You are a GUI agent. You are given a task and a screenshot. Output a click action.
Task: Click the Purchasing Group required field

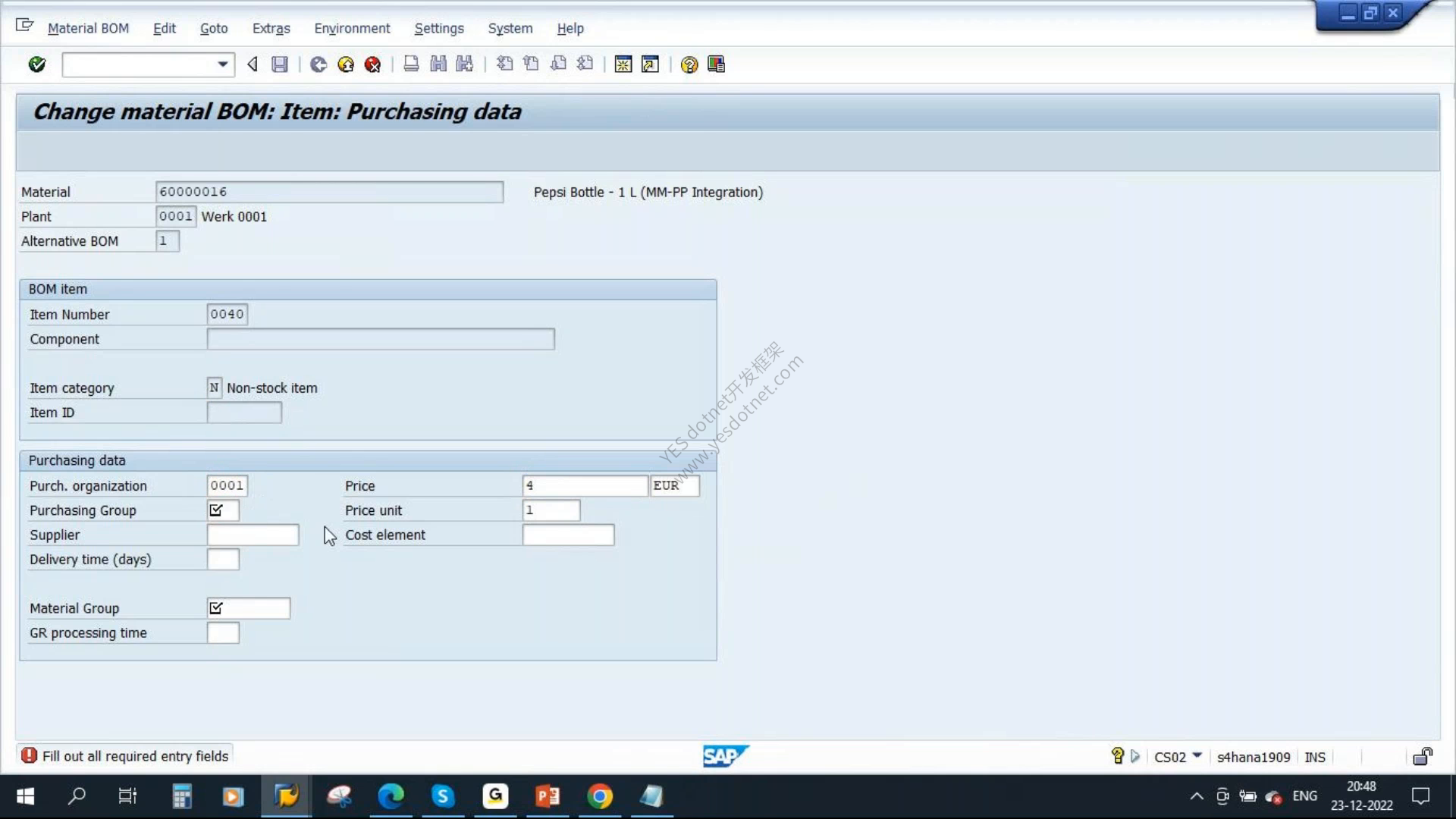tap(223, 510)
